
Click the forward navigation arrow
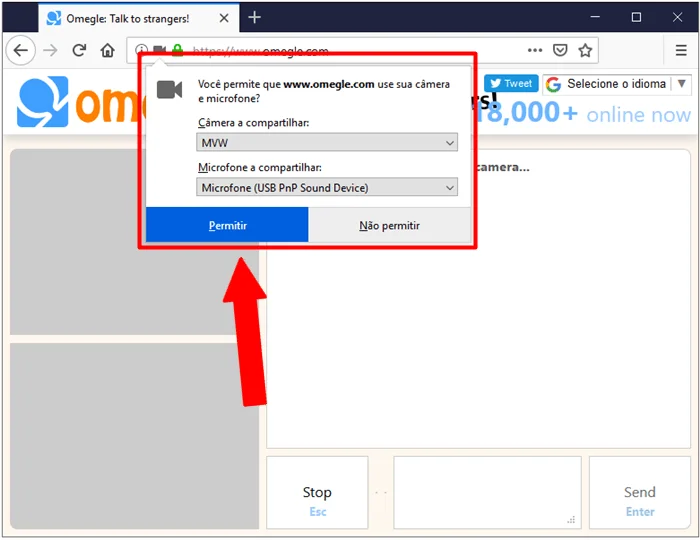tap(50, 50)
